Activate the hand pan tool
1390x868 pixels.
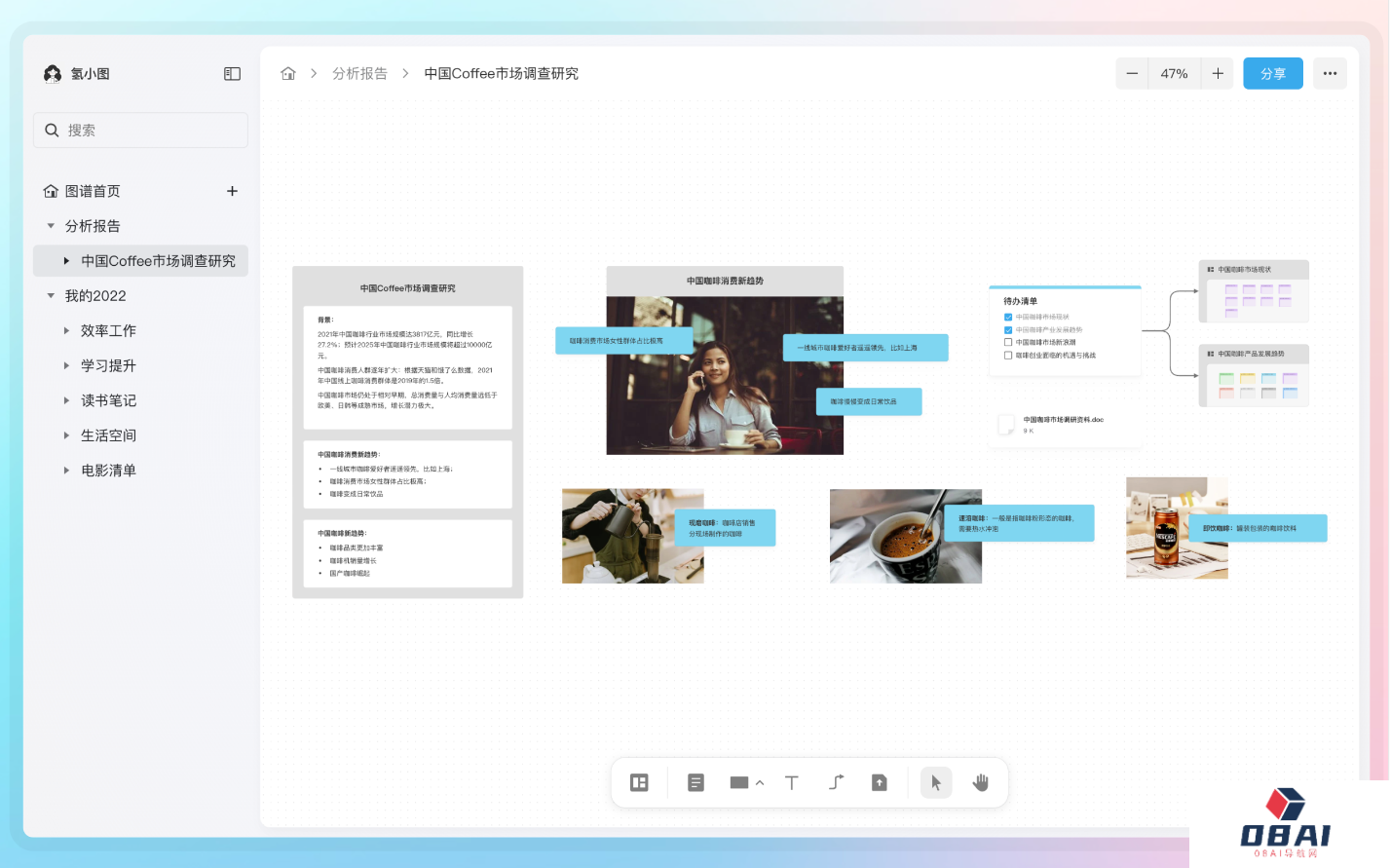coord(980,782)
